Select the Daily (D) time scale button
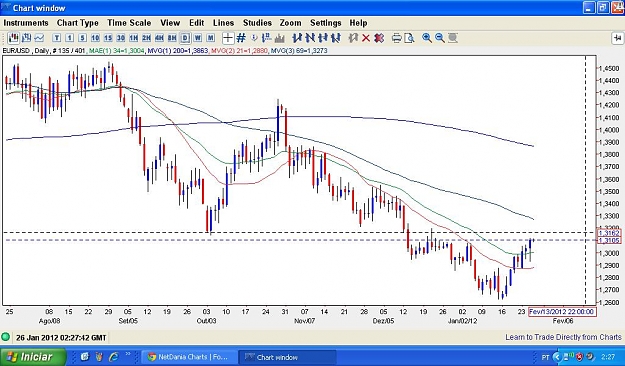Screen dimensions: 625x366 click(185, 38)
